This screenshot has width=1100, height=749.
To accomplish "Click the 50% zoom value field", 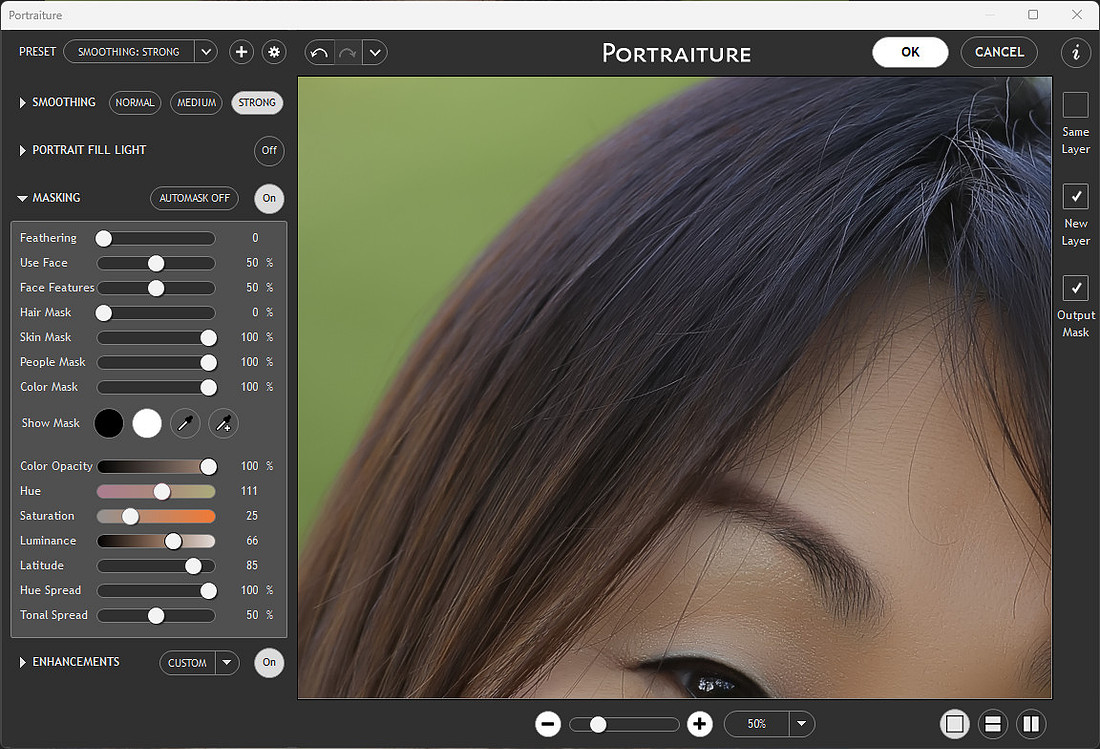I will (x=756, y=724).
